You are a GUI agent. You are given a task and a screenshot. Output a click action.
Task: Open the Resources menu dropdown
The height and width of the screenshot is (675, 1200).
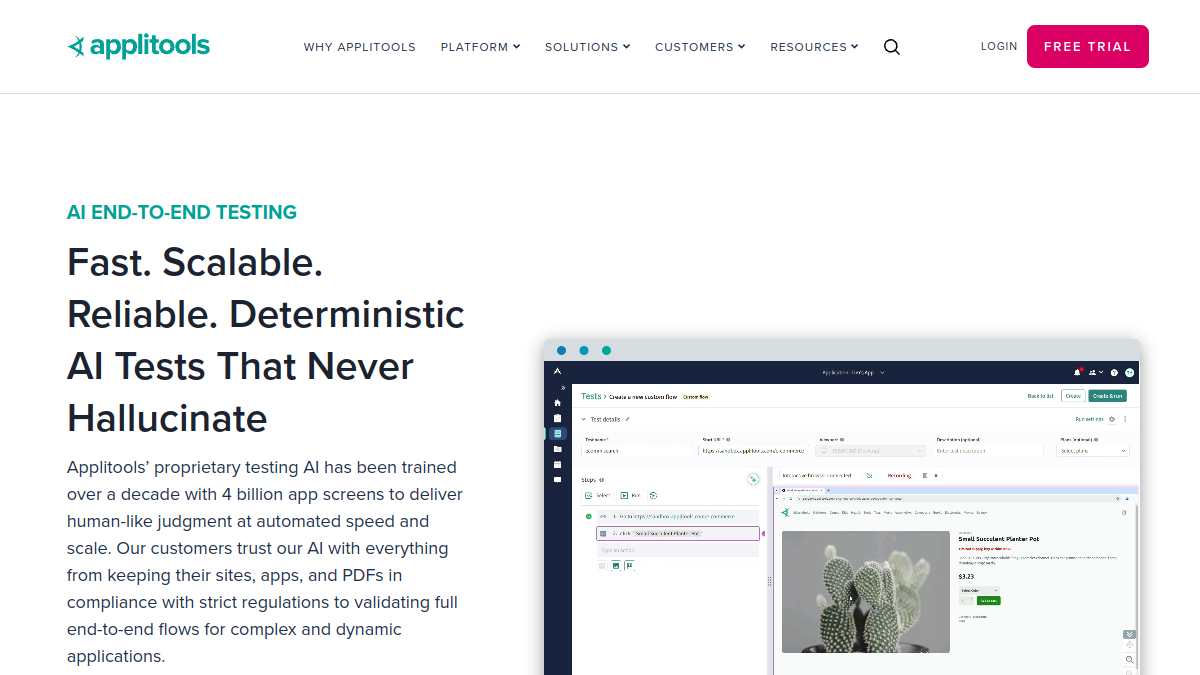[x=814, y=47]
